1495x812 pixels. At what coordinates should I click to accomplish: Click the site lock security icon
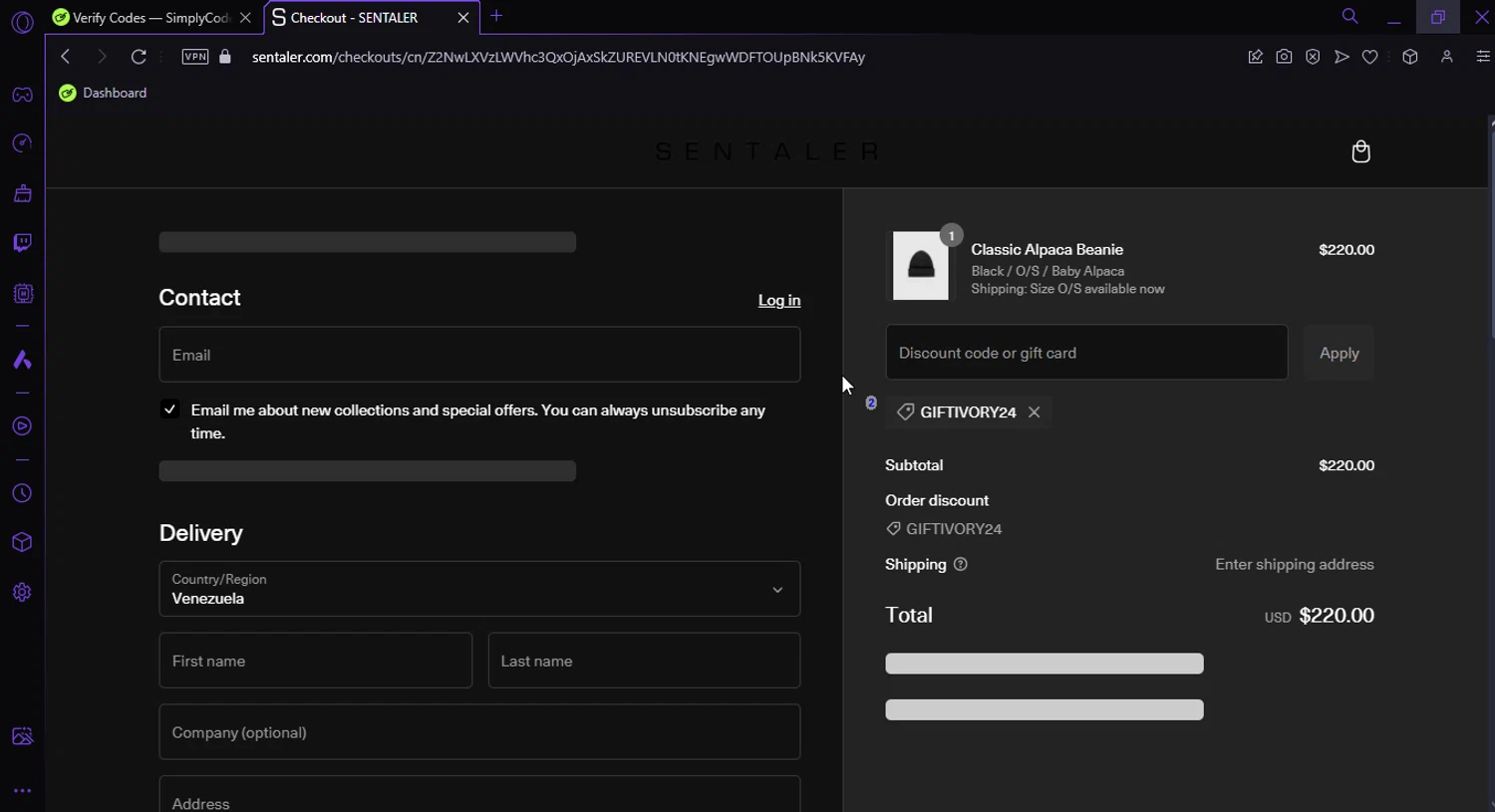point(225,57)
